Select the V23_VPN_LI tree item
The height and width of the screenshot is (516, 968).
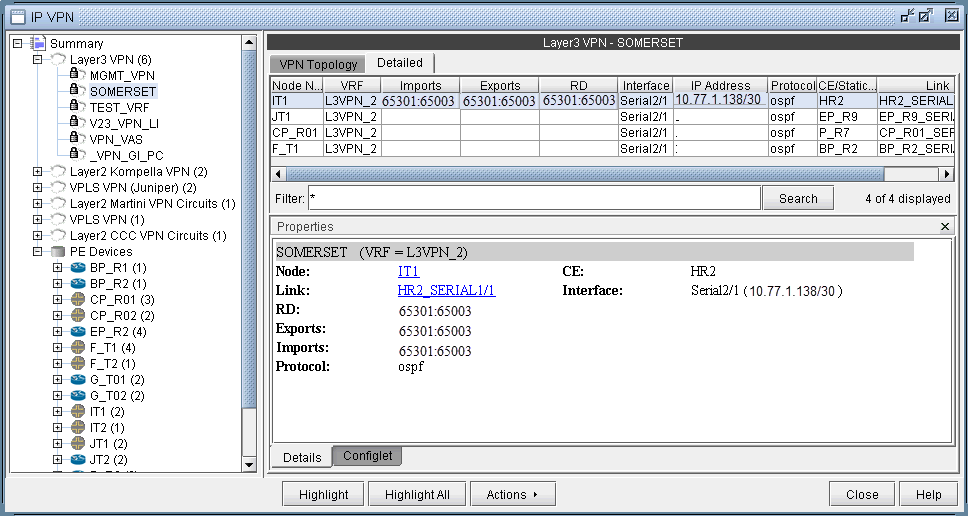(124, 123)
